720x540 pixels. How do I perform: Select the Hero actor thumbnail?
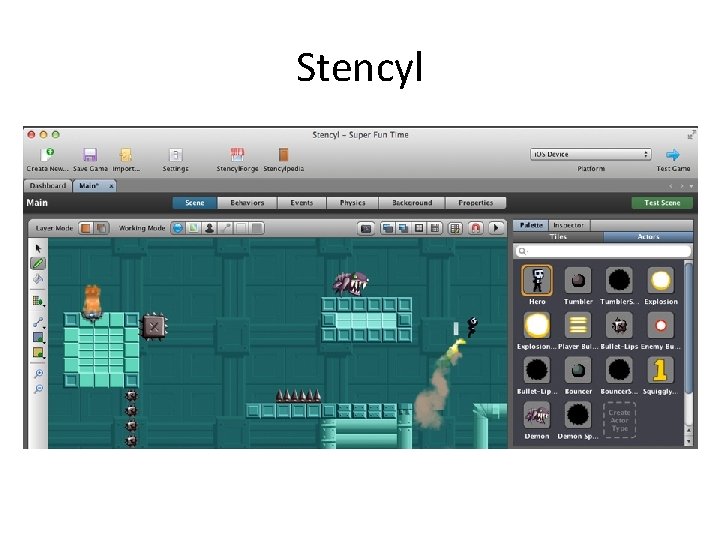(x=537, y=280)
